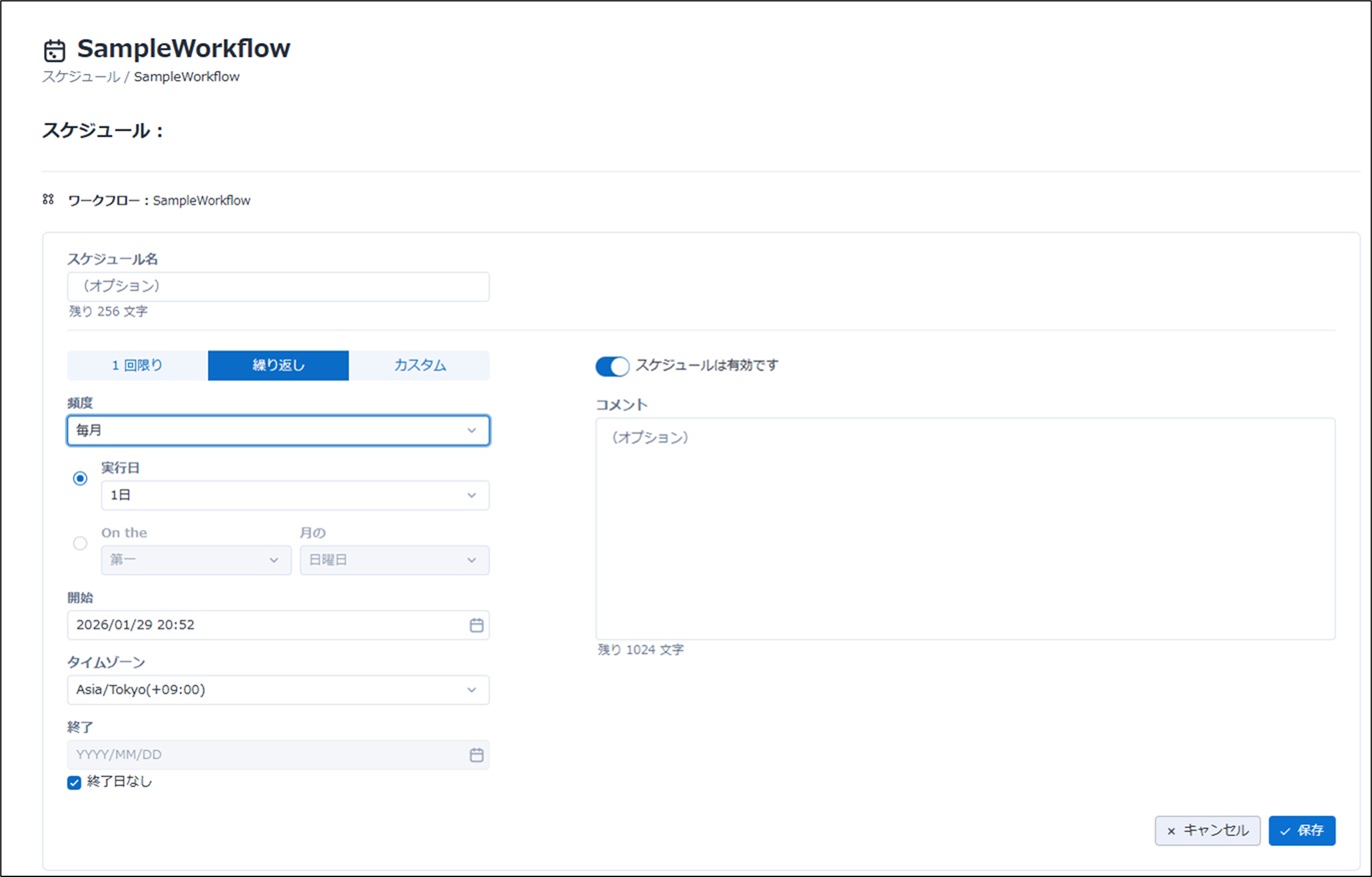Expand the 実行日 dropdown showing 1日
The height and width of the screenshot is (877, 1372).
point(295,495)
